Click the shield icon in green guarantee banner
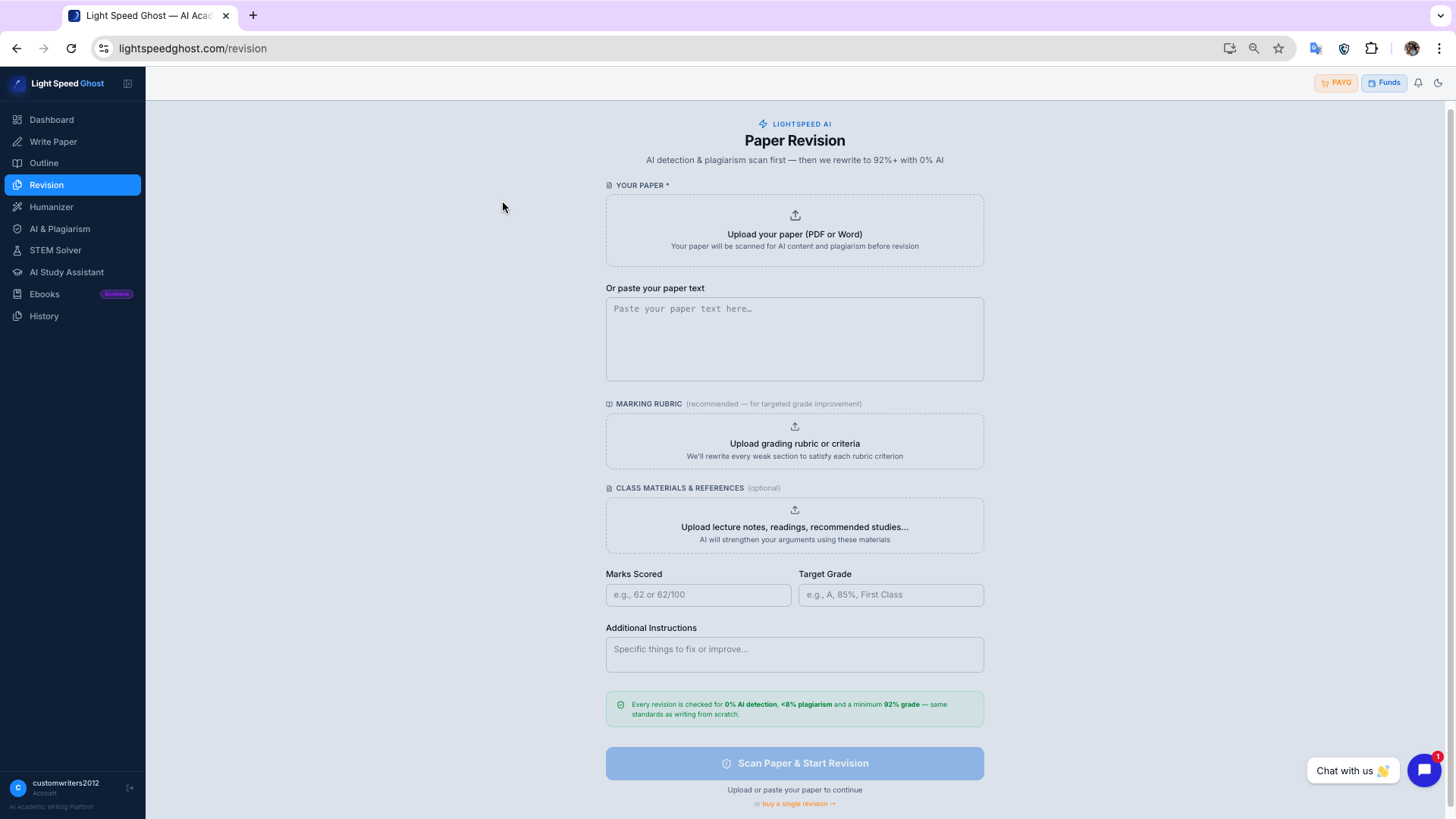This screenshot has width=1456, height=819. tap(620, 704)
